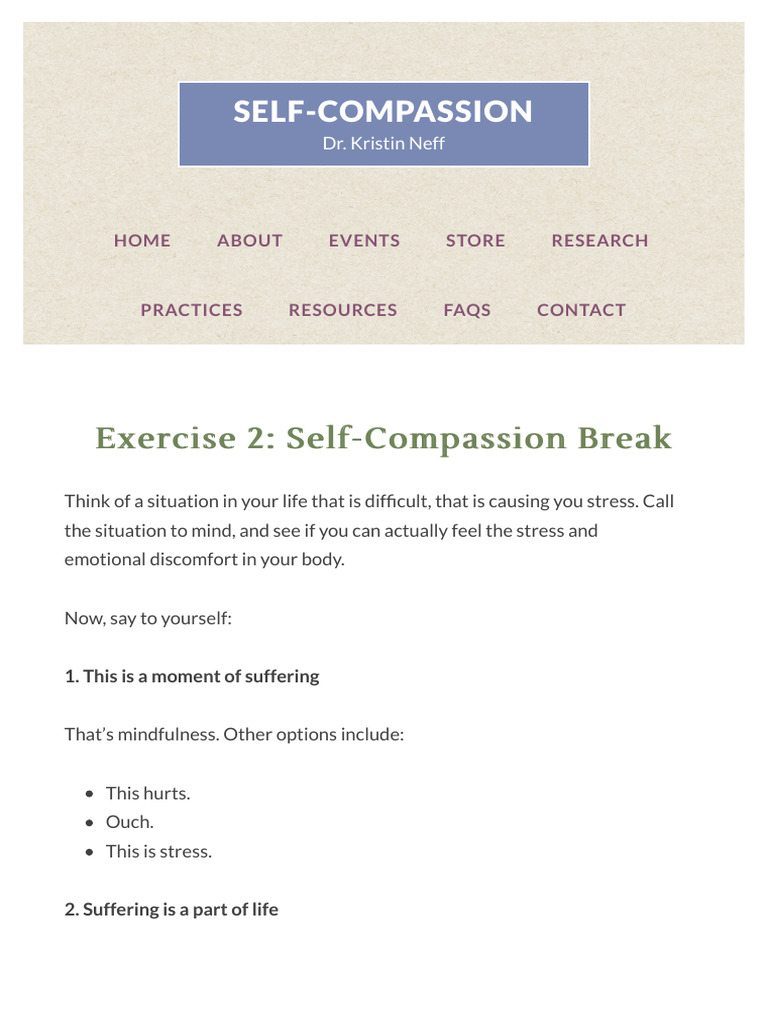This screenshot has height=1024, width=768.
Task: Click the SELF-COMPASSION site title banner
Action: (x=383, y=111)
